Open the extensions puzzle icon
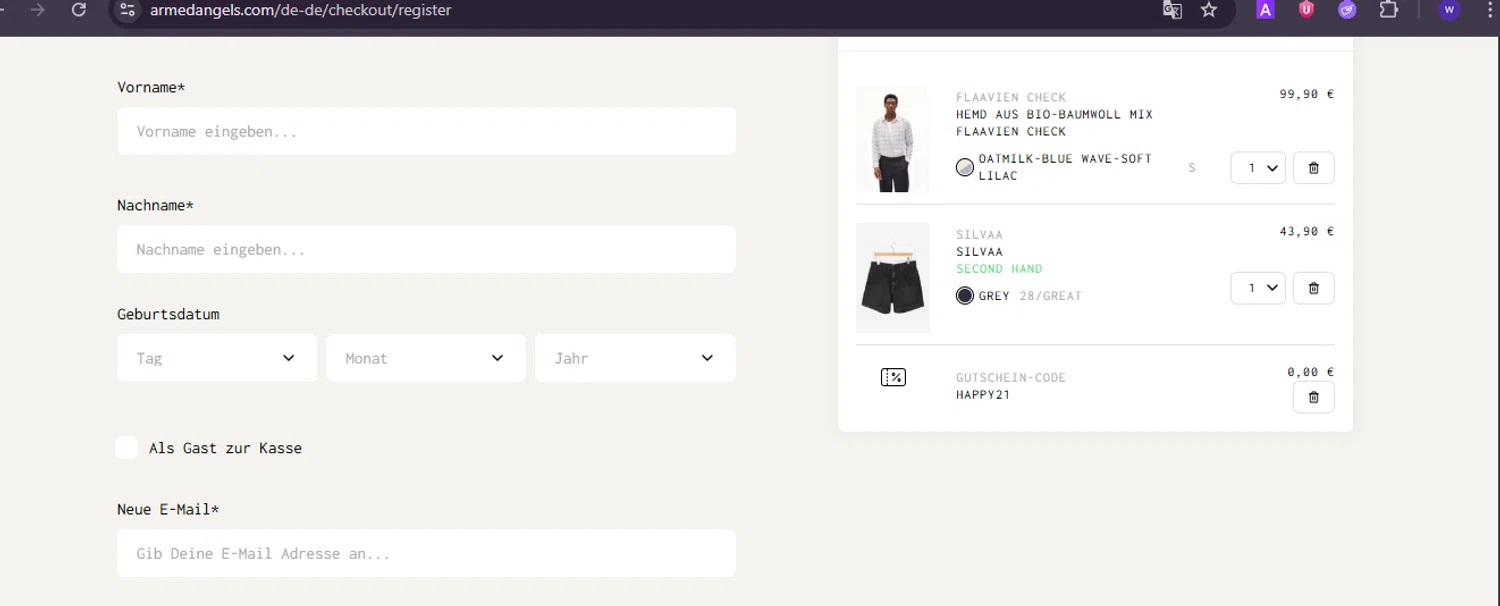This screenshot has width=1500, height=606. point(1388,10)
